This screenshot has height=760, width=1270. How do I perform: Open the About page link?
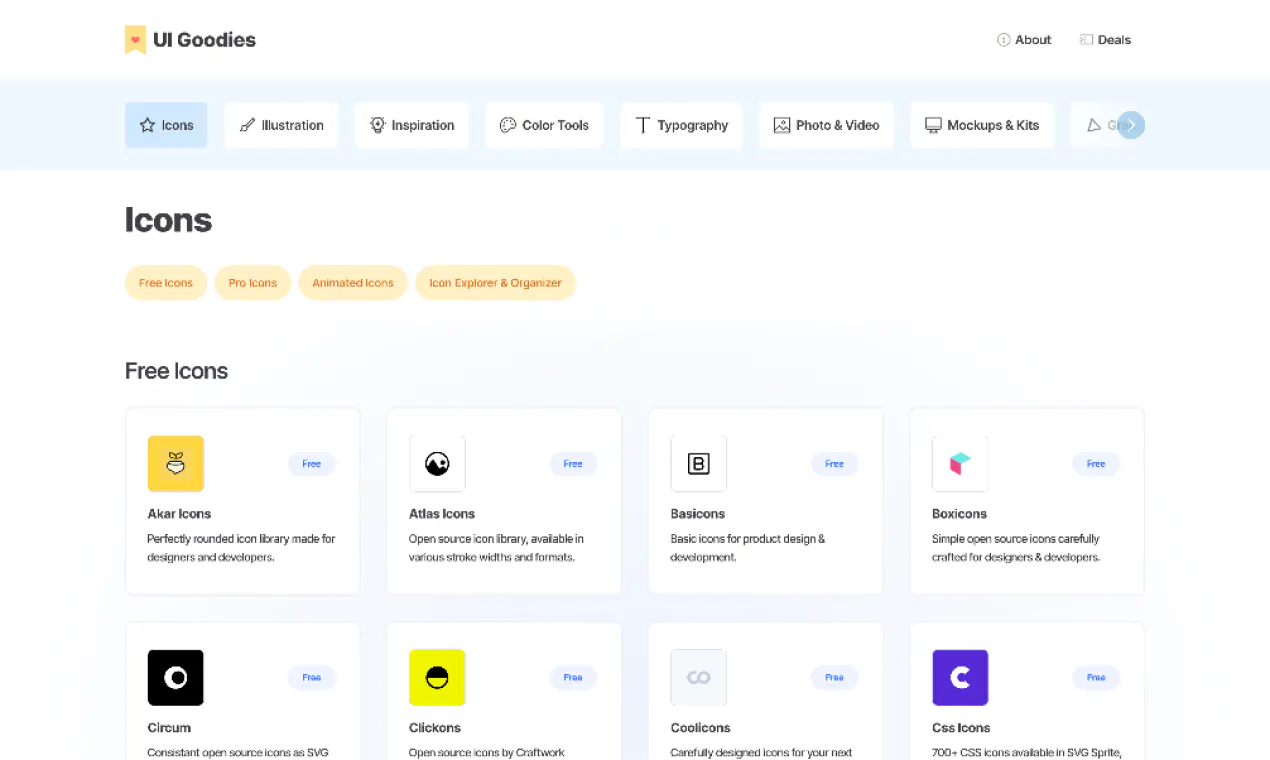coord(1024,40)
